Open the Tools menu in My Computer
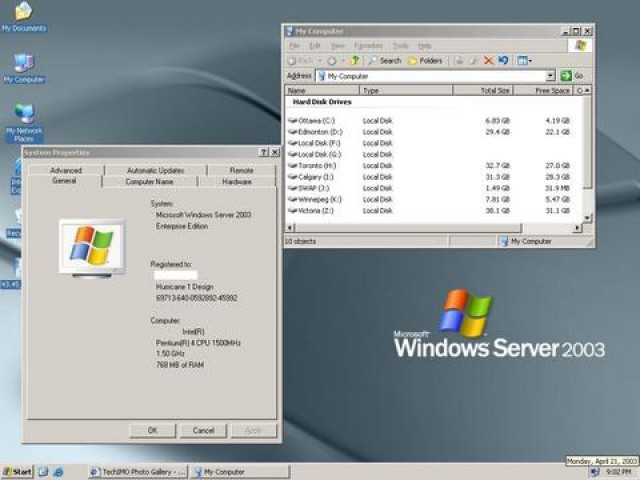The height and width of the screenshot is (480, 640). point(400,46)
